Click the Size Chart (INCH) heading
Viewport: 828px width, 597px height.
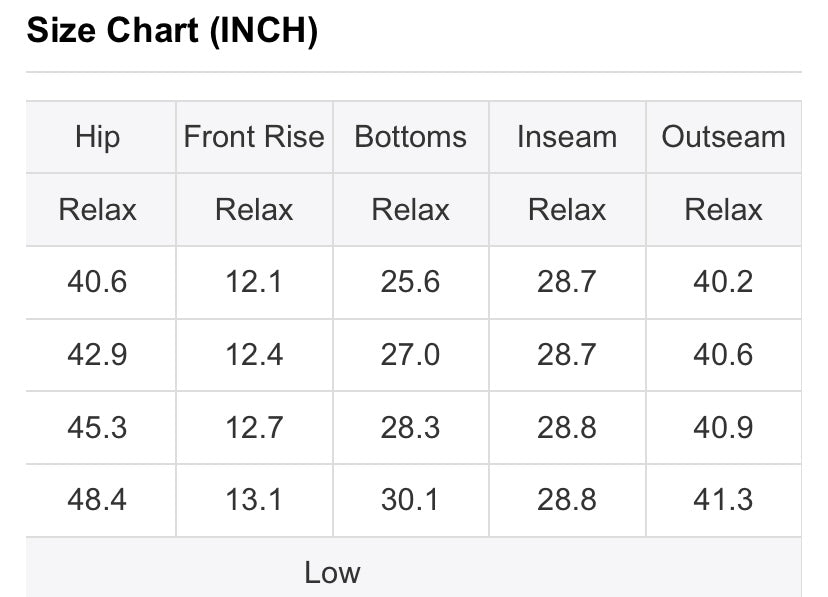pos(172,31)
